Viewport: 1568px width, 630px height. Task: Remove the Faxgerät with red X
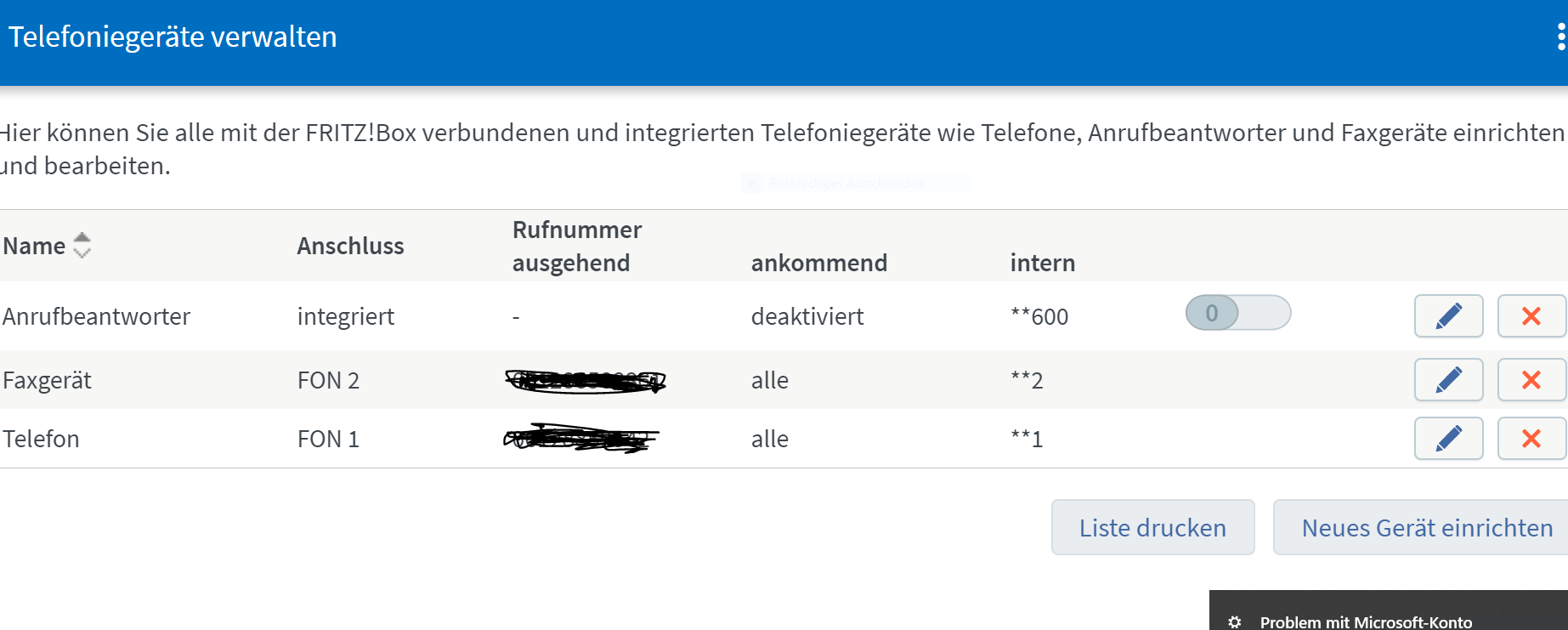tap(1531, 379)
